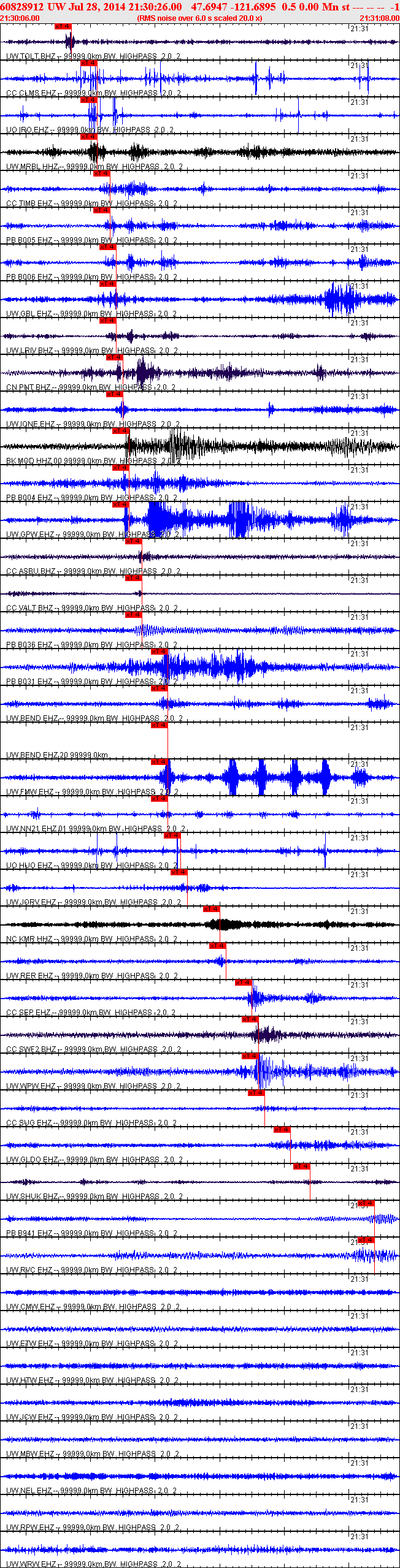Click the red pick marker on the UW.SHUK trace
The height and width of the screenshot is (1568, 400).
point(301,1166)
